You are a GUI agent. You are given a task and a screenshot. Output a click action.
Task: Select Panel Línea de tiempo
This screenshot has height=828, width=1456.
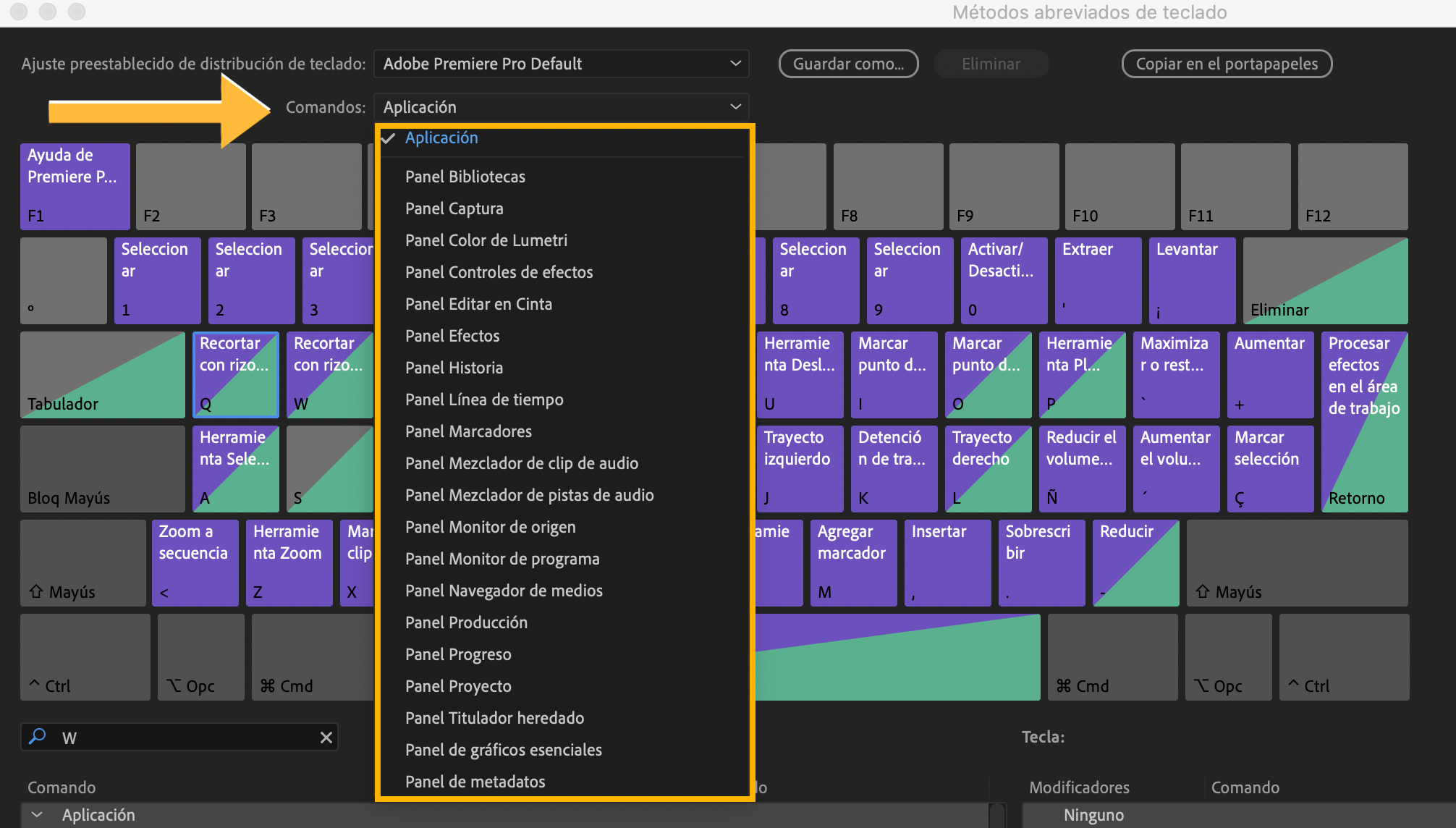[484, 400]
